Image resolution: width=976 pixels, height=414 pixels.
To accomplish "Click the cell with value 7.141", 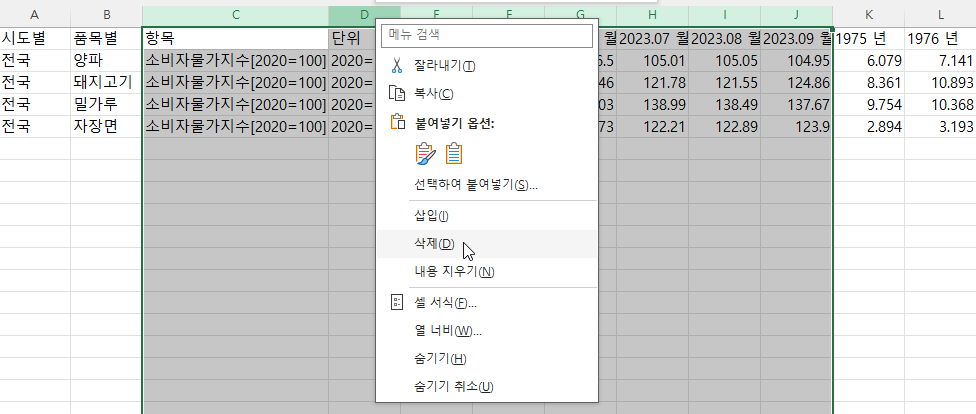I will [940, 60].
